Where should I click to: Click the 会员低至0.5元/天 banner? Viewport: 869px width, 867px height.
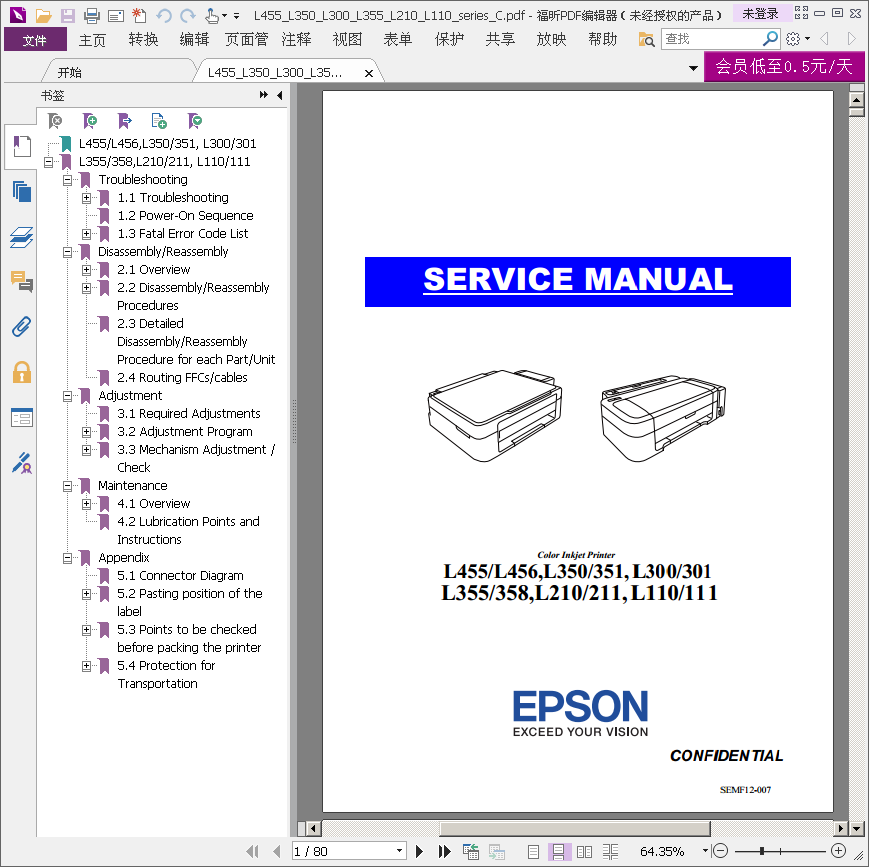click(784, 67)
